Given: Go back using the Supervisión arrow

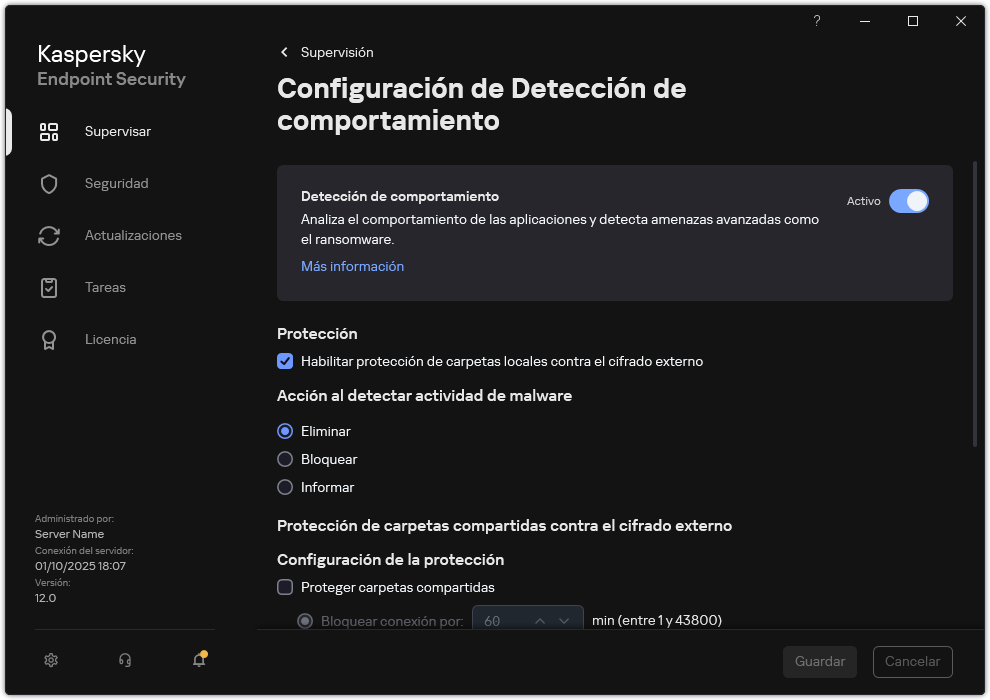Looking at the screenshot, I should point(284,52).
